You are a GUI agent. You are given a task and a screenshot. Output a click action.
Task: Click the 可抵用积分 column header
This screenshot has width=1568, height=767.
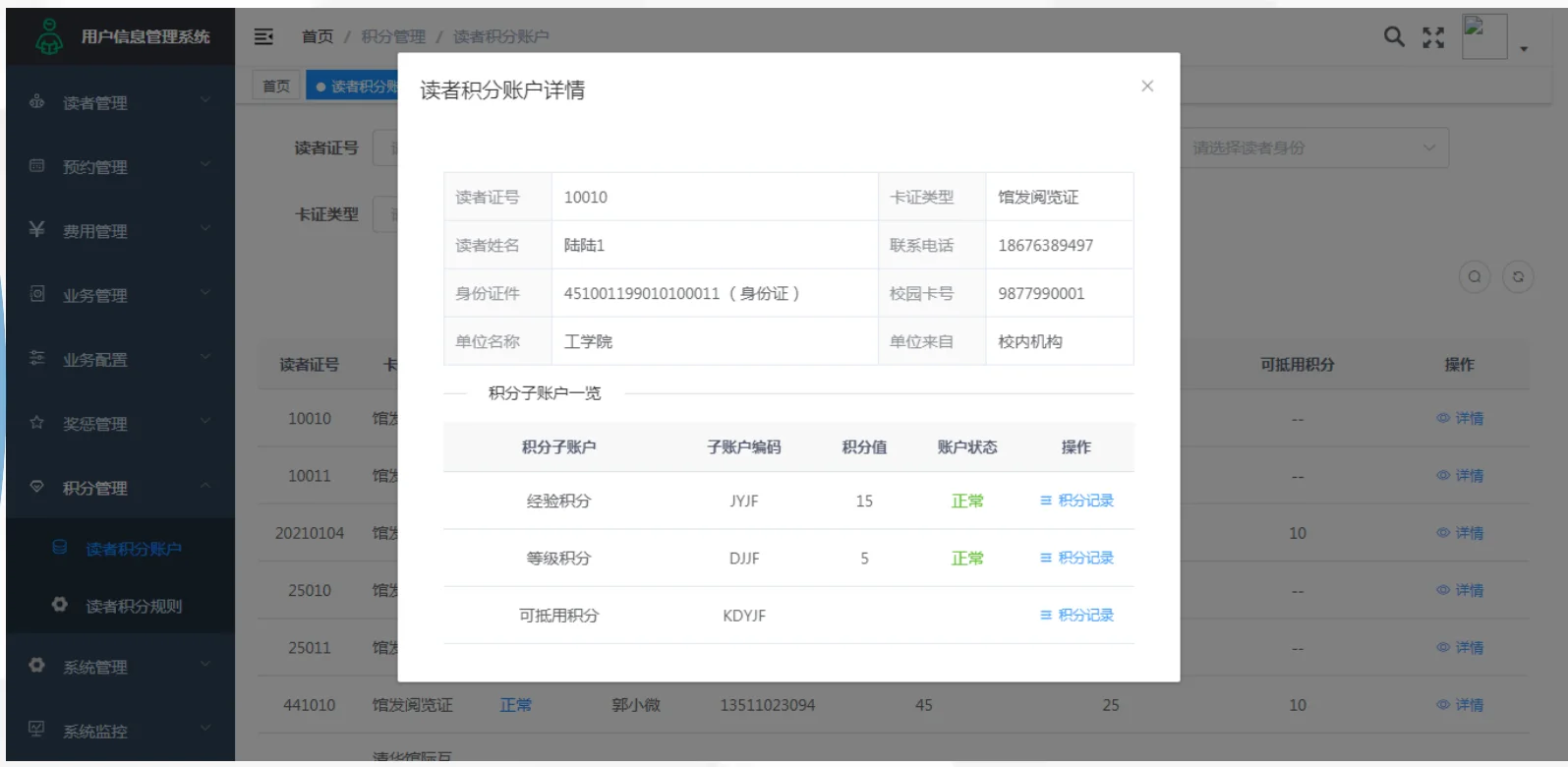[1298, 365]
